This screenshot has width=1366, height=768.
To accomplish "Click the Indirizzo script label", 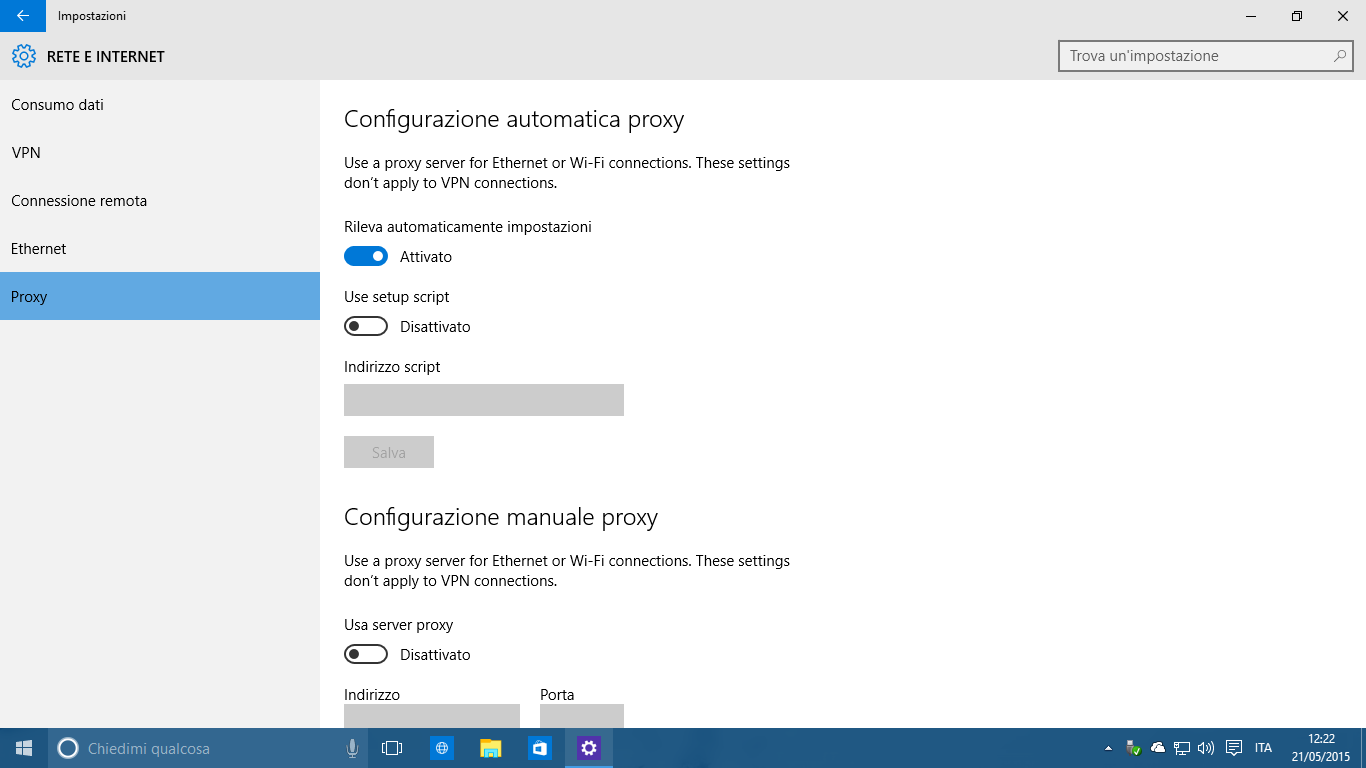I will click(392, 367).
